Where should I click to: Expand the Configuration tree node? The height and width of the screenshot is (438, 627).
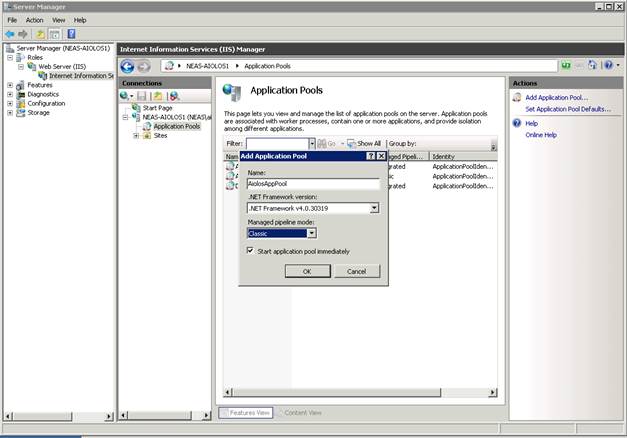[x=10, y=103]
